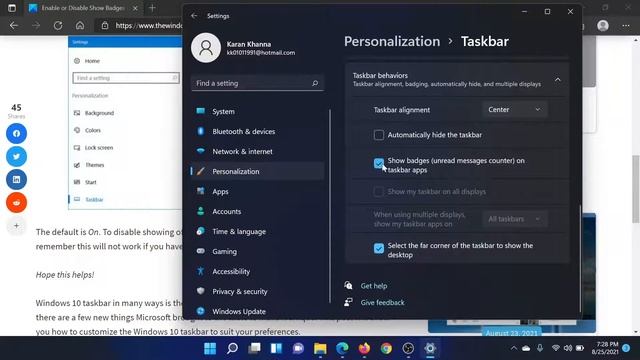This screenshot has height=360, width=640.
Task: Click the microphone tray icon
Action: (x=540, y=348)
